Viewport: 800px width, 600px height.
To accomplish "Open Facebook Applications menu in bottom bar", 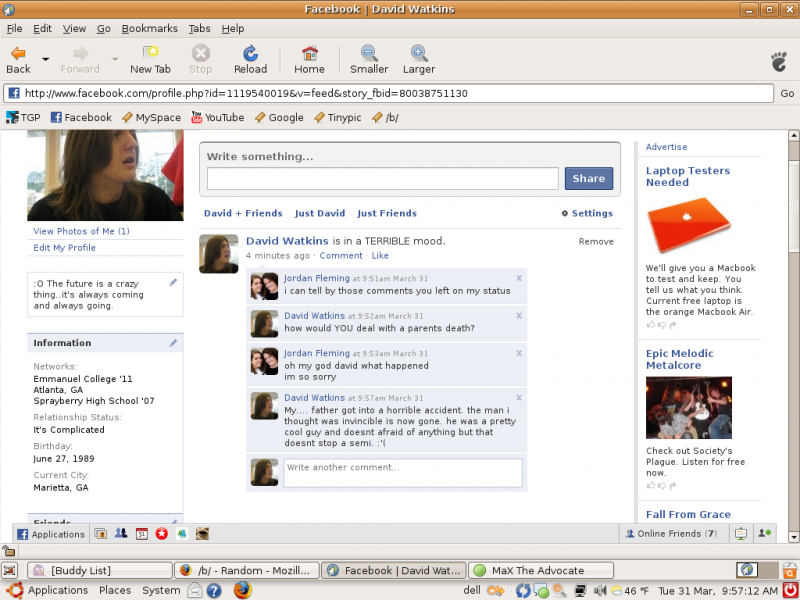I will [51, 534].
